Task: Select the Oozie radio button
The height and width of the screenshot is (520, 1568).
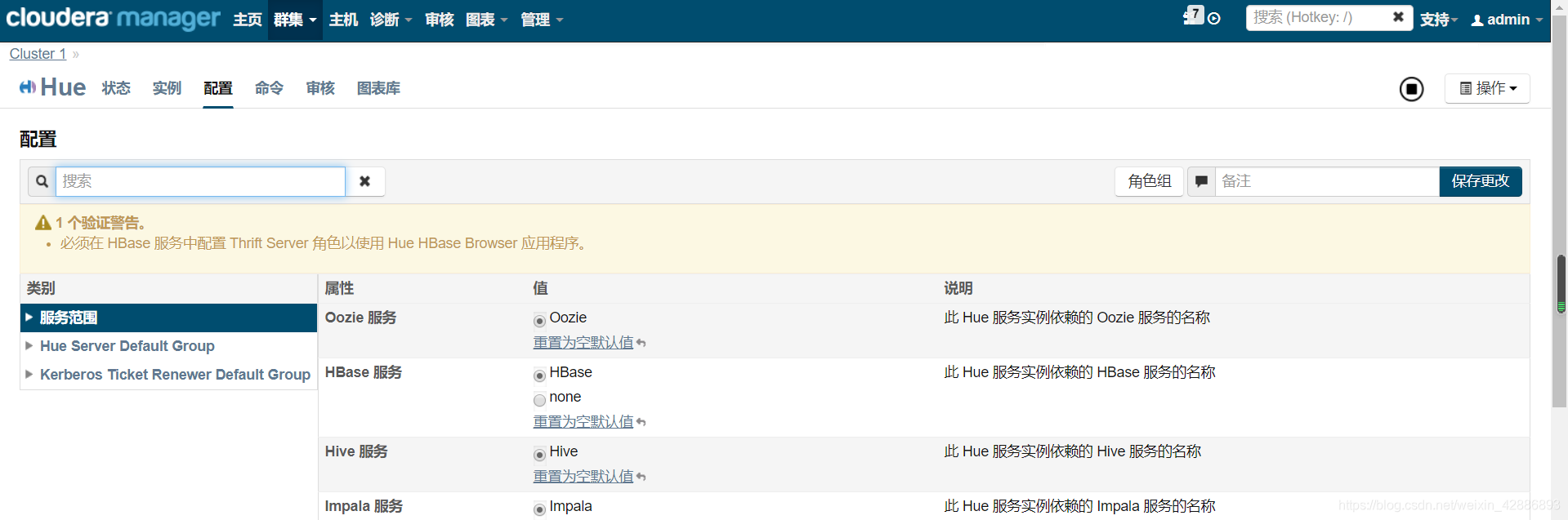Action: click(539, 321)
